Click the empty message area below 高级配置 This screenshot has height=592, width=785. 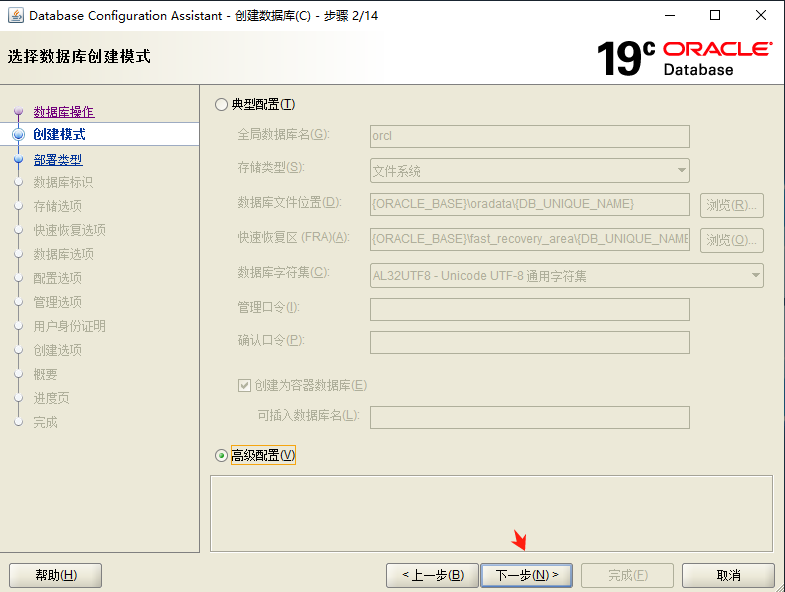[x=491, y=513]
